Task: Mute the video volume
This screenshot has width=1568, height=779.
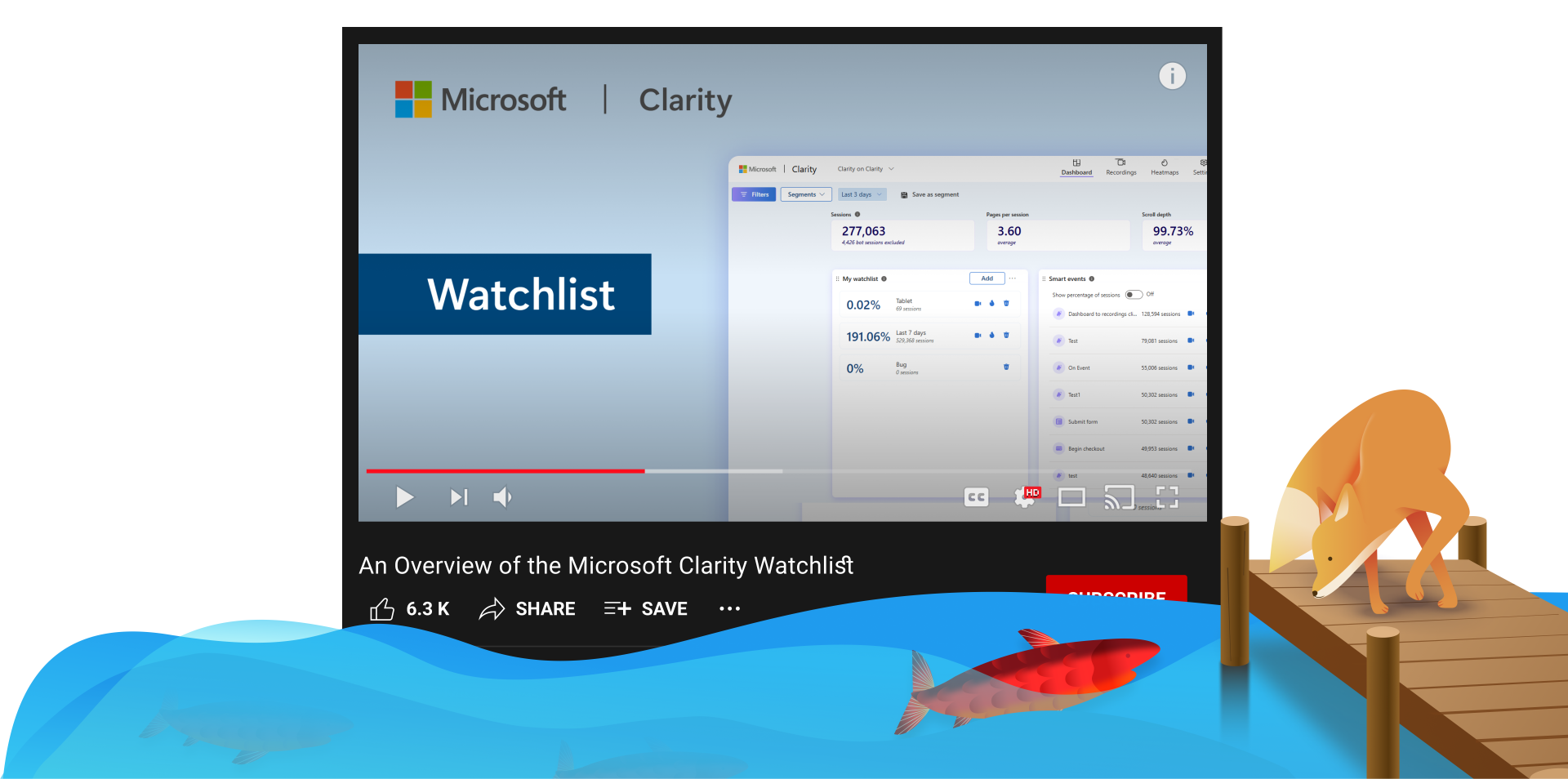Action: 501,496
